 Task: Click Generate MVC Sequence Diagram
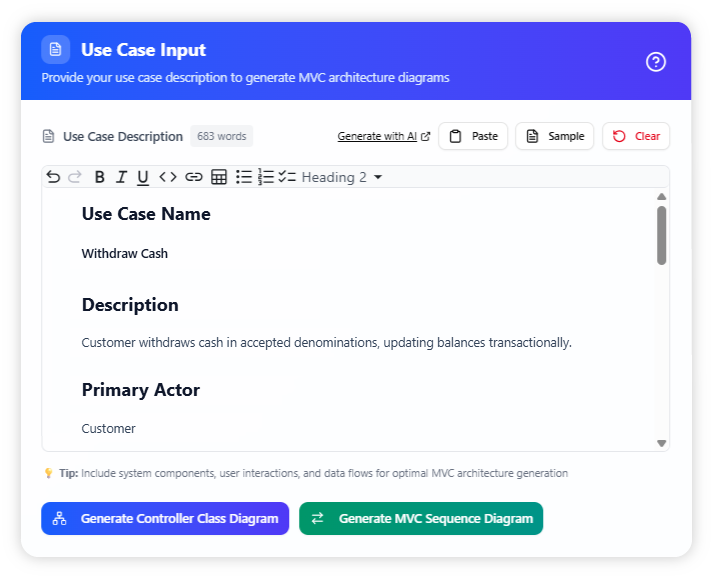point(421,518)
